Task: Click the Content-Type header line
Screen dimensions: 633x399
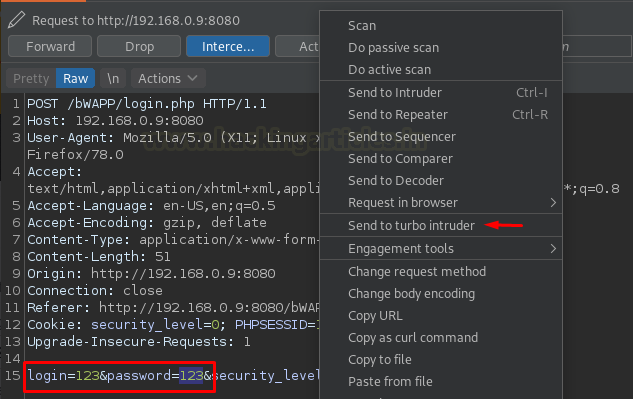Action: (x=173, y=239)
